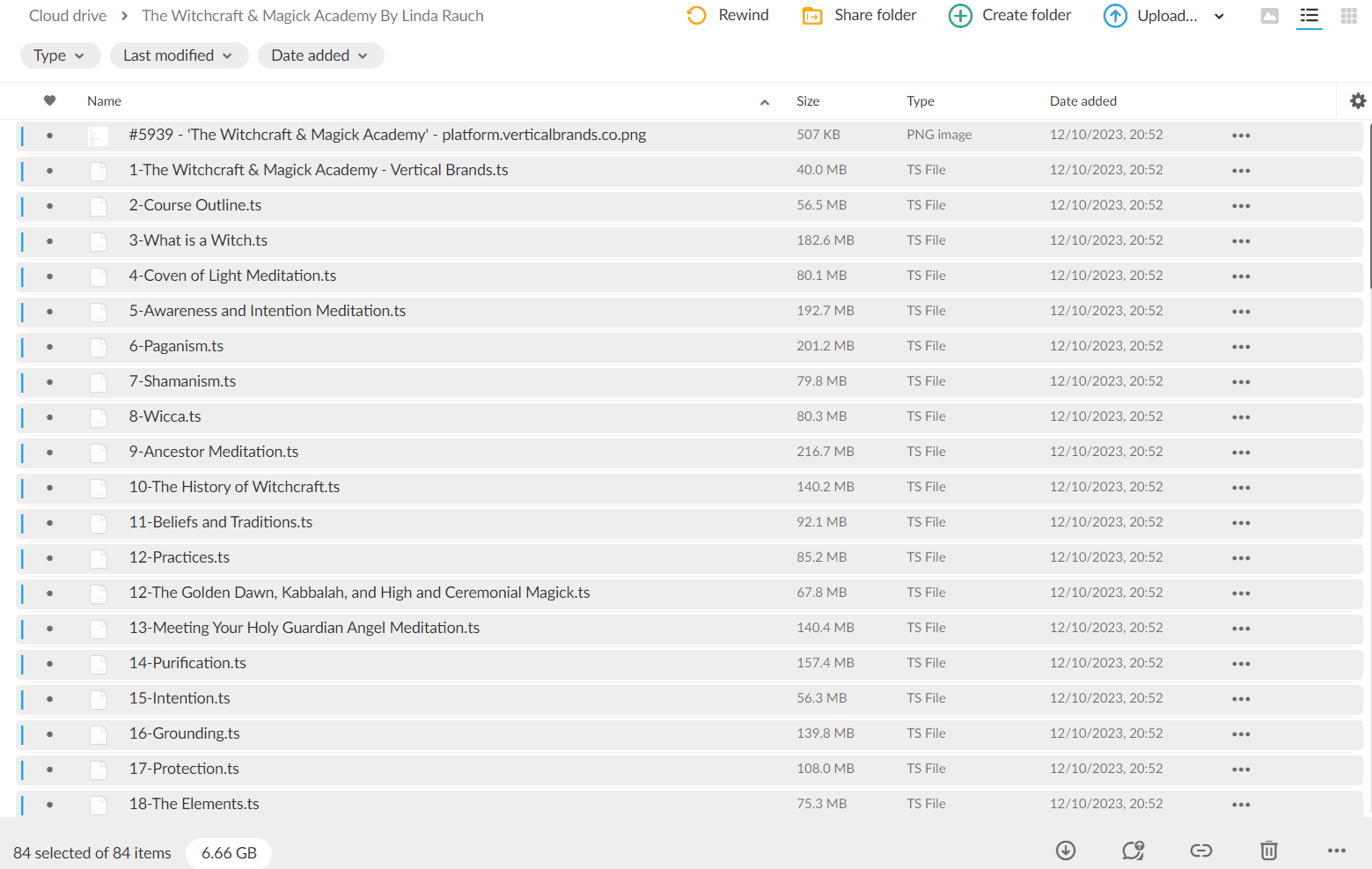Screen dimensions: 1372x869
Task: Open options menu for 16-Grounding.ts
Action: 1241,734
